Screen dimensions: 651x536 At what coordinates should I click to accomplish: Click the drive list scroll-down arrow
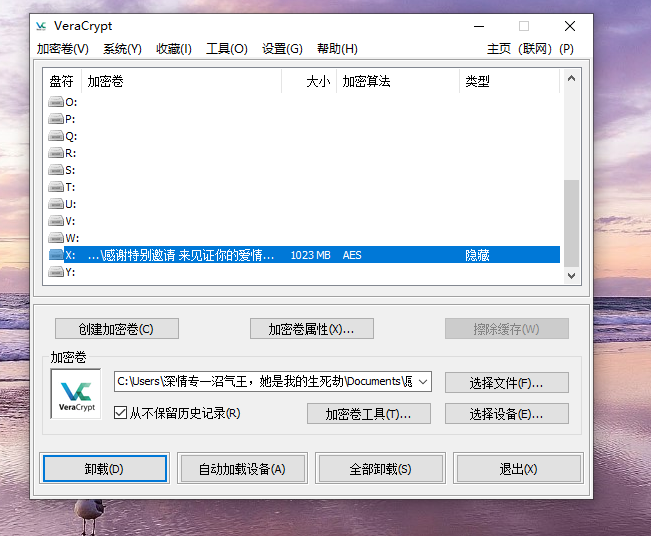pyautogui.click(x=571, y=276)
